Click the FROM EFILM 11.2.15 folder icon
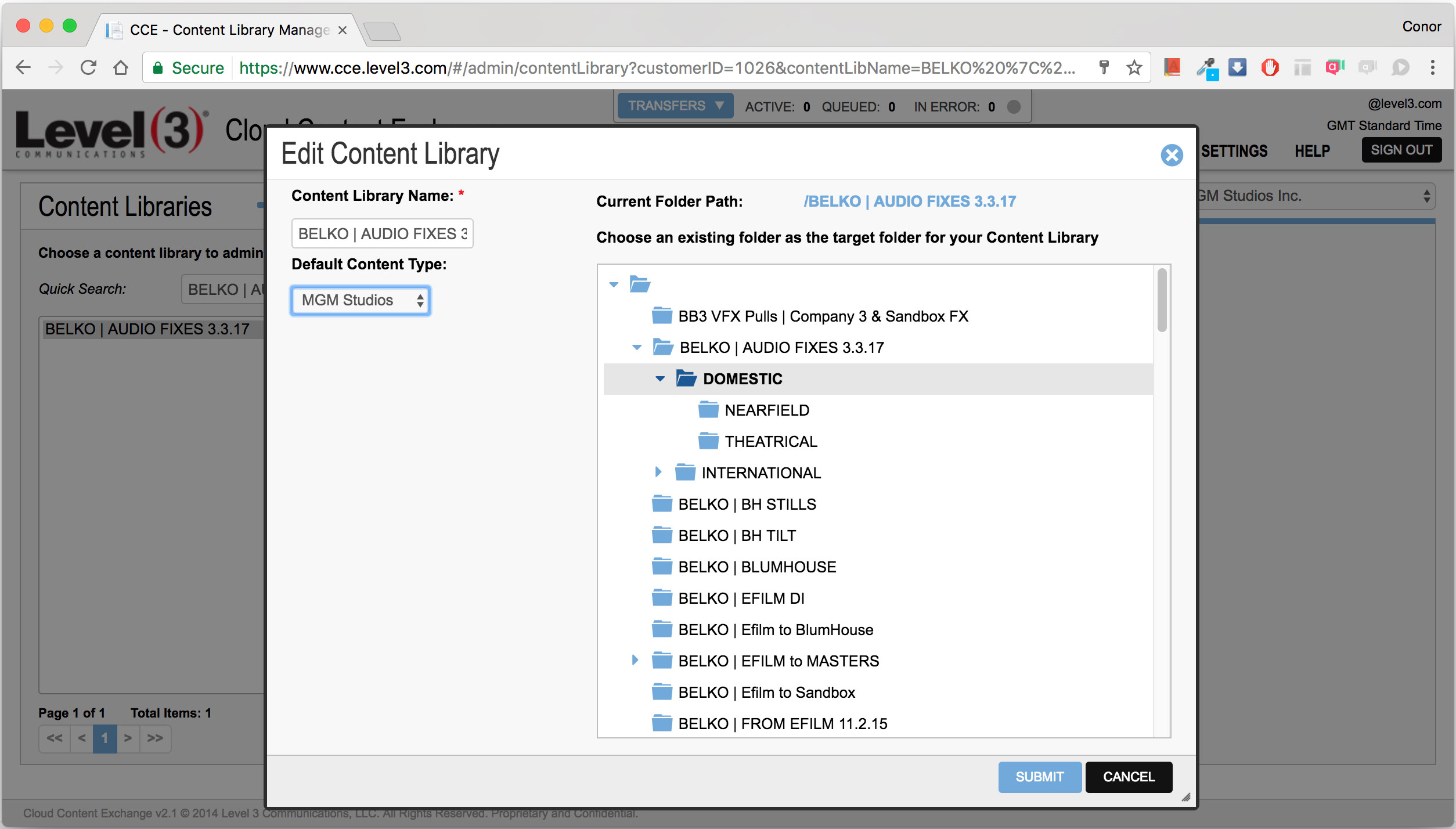1456x829 pixels. click(662, 723)
